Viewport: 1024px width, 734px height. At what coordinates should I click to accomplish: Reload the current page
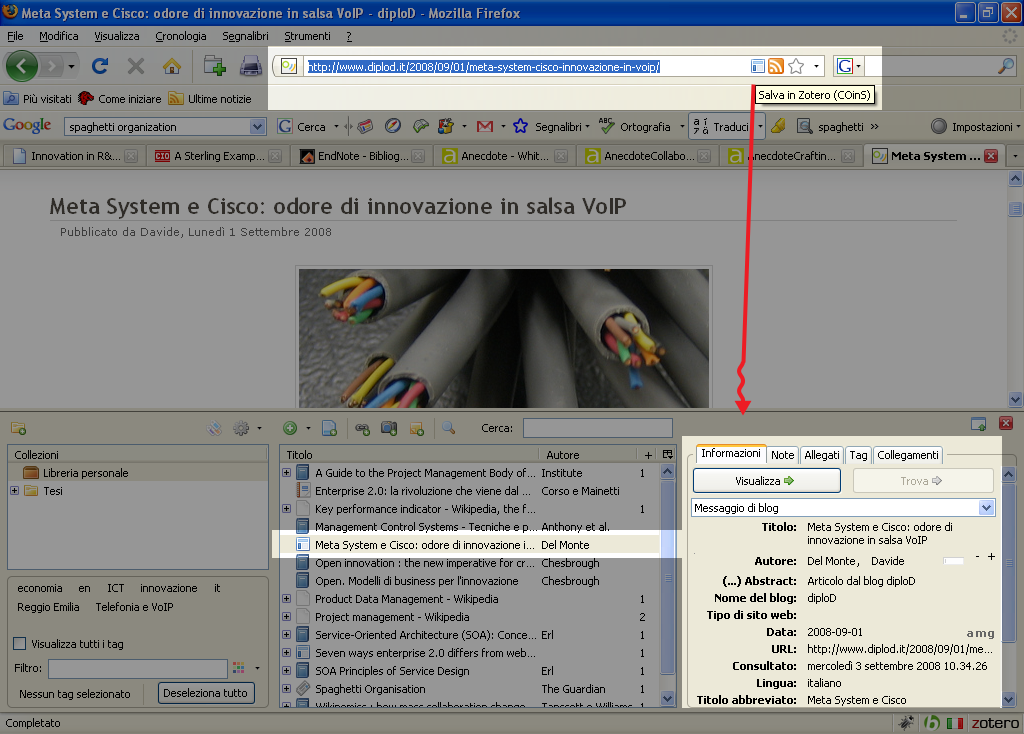100,65
